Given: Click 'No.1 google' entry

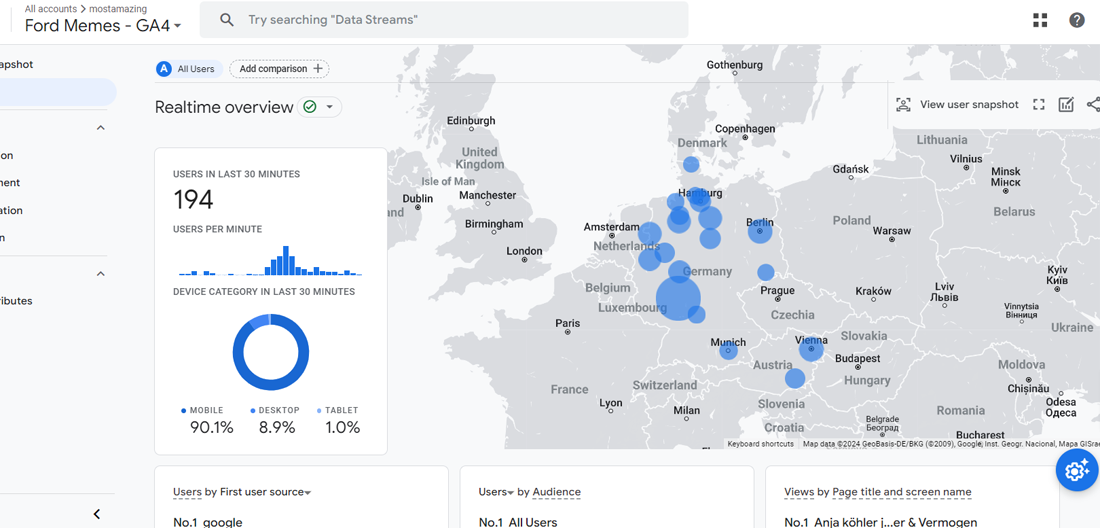Looking at the screenshot, I should click(208, 522).
